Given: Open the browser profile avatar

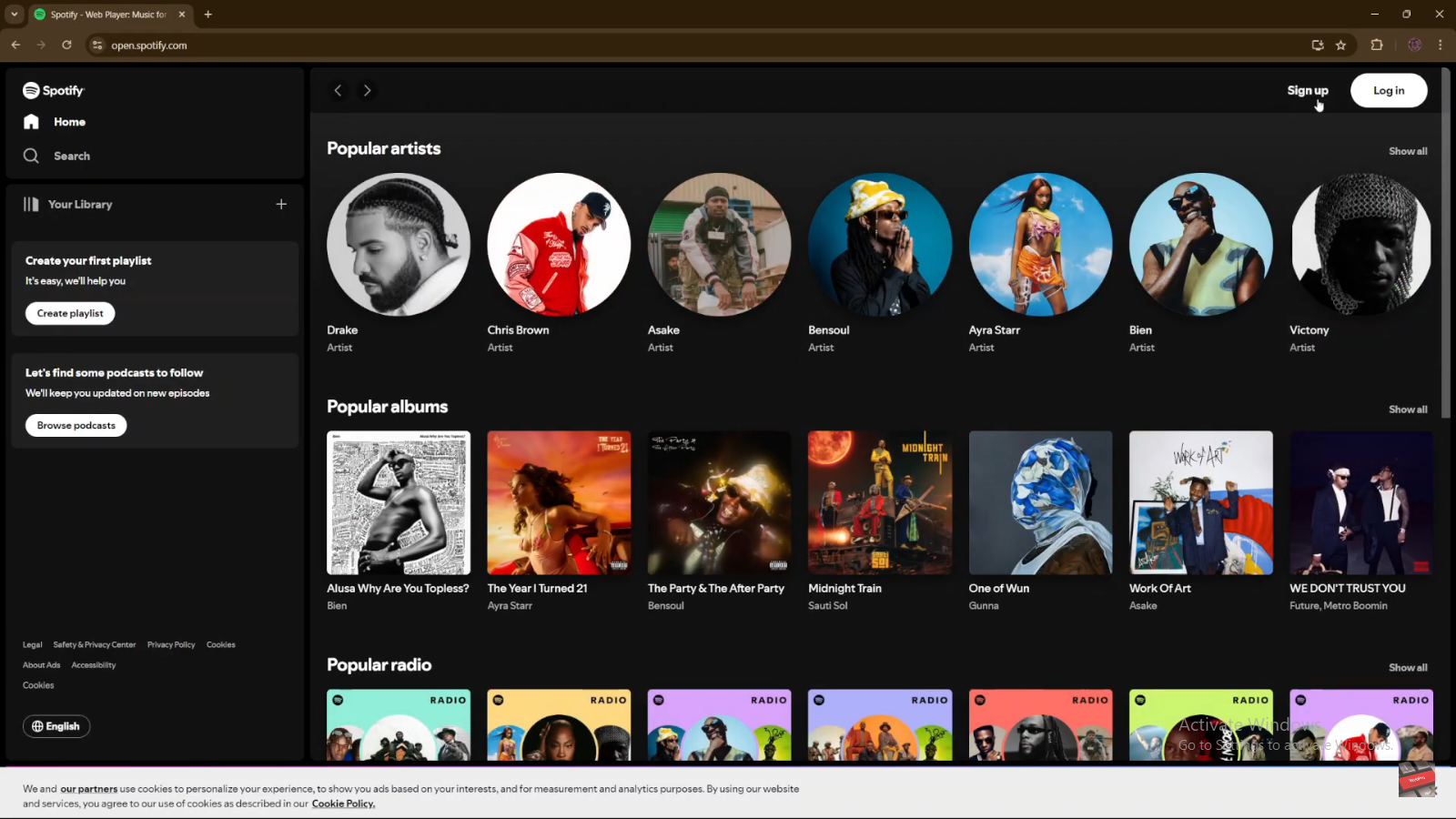Looking at the screenshot, I should [x=1414, y=45].
